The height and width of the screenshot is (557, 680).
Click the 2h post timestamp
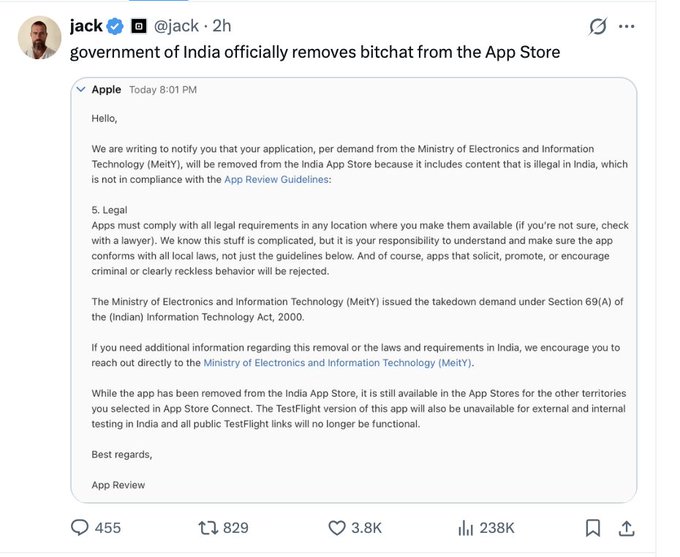pos(222,26)
